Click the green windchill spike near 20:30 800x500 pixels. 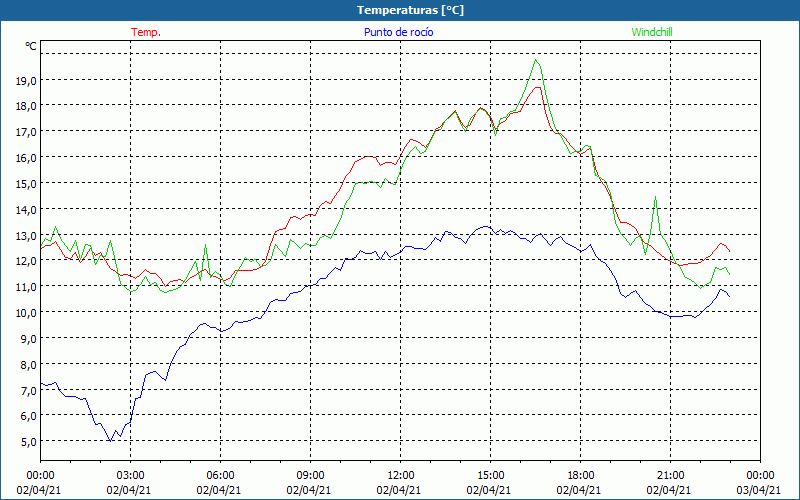655,197
